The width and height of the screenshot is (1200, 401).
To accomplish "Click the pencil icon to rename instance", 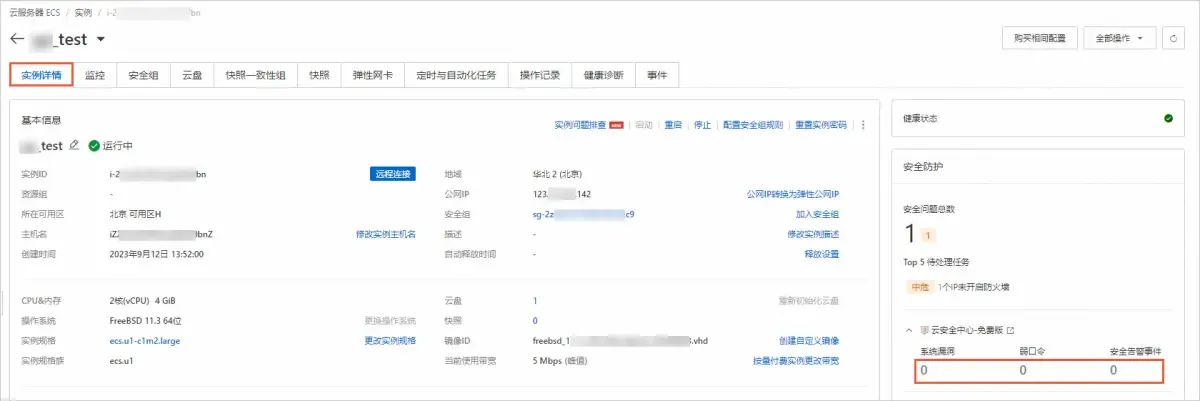I will pos(74,145).
